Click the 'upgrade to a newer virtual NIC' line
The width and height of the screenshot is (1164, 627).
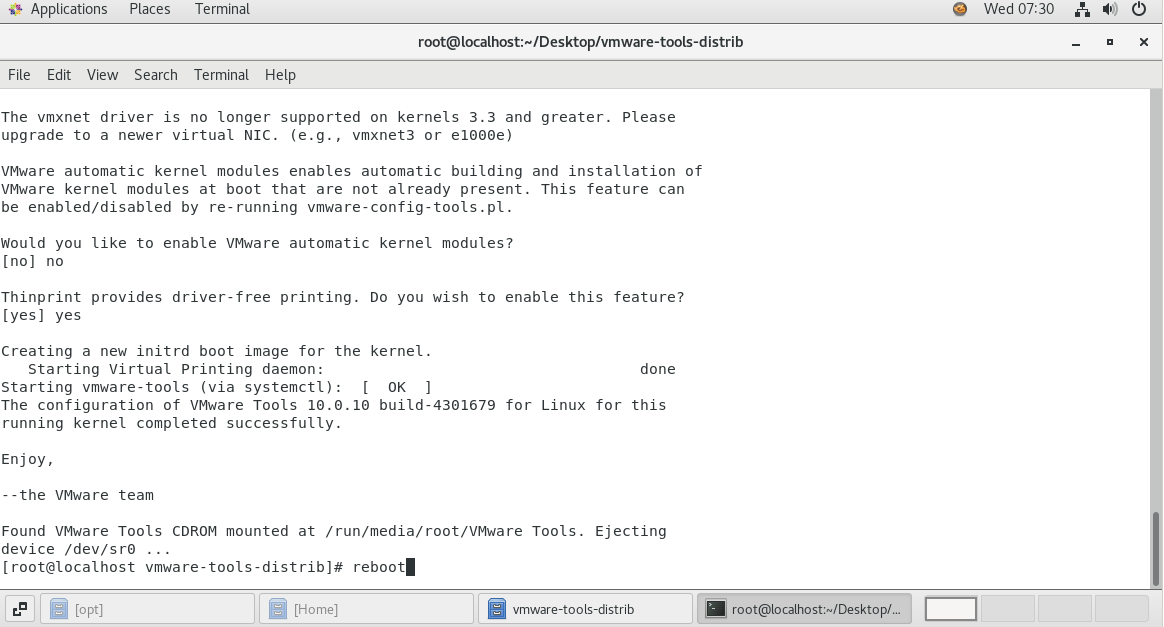click(257, 135)
